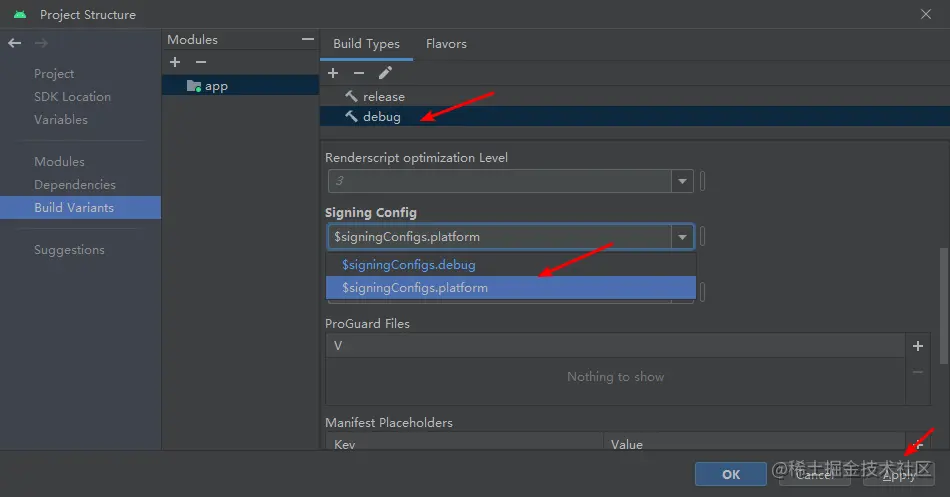Click the Signing Config text field
This screenshot has height=497, width=950.
(x=500, y=237)
